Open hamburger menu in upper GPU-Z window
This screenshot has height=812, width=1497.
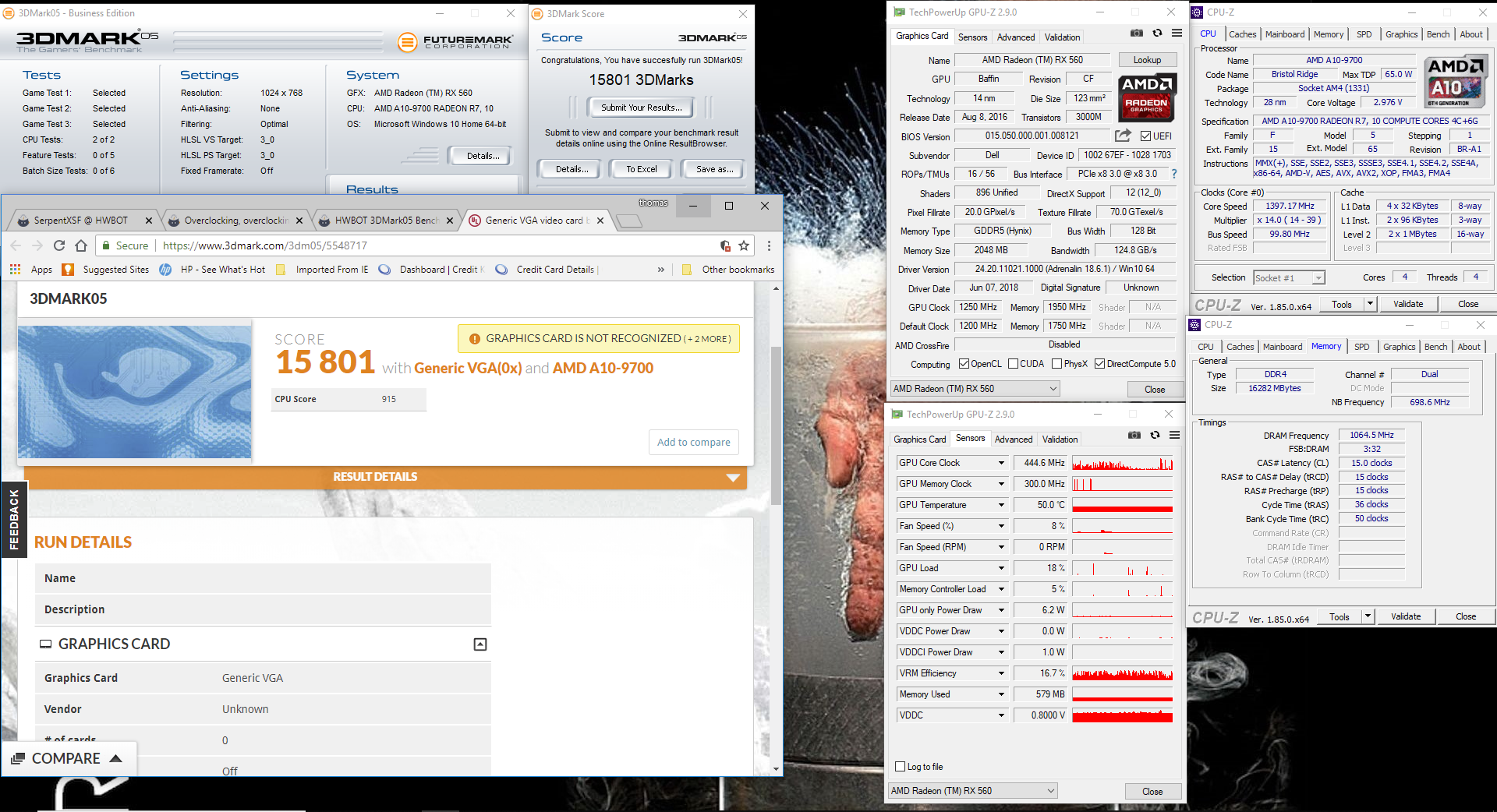tap(1177, 33)
